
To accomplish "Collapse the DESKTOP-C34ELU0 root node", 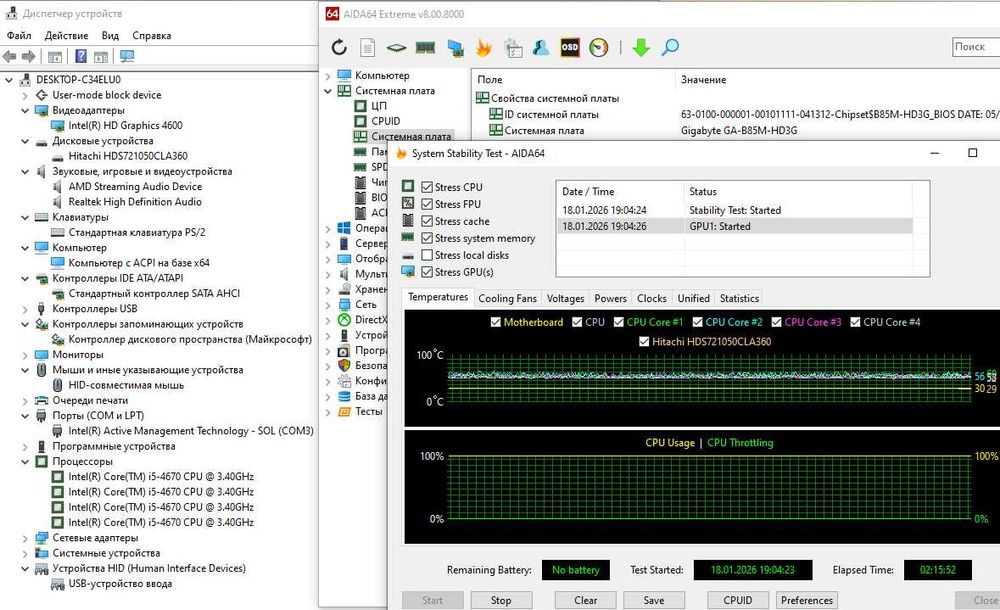I will coord(9,80).
